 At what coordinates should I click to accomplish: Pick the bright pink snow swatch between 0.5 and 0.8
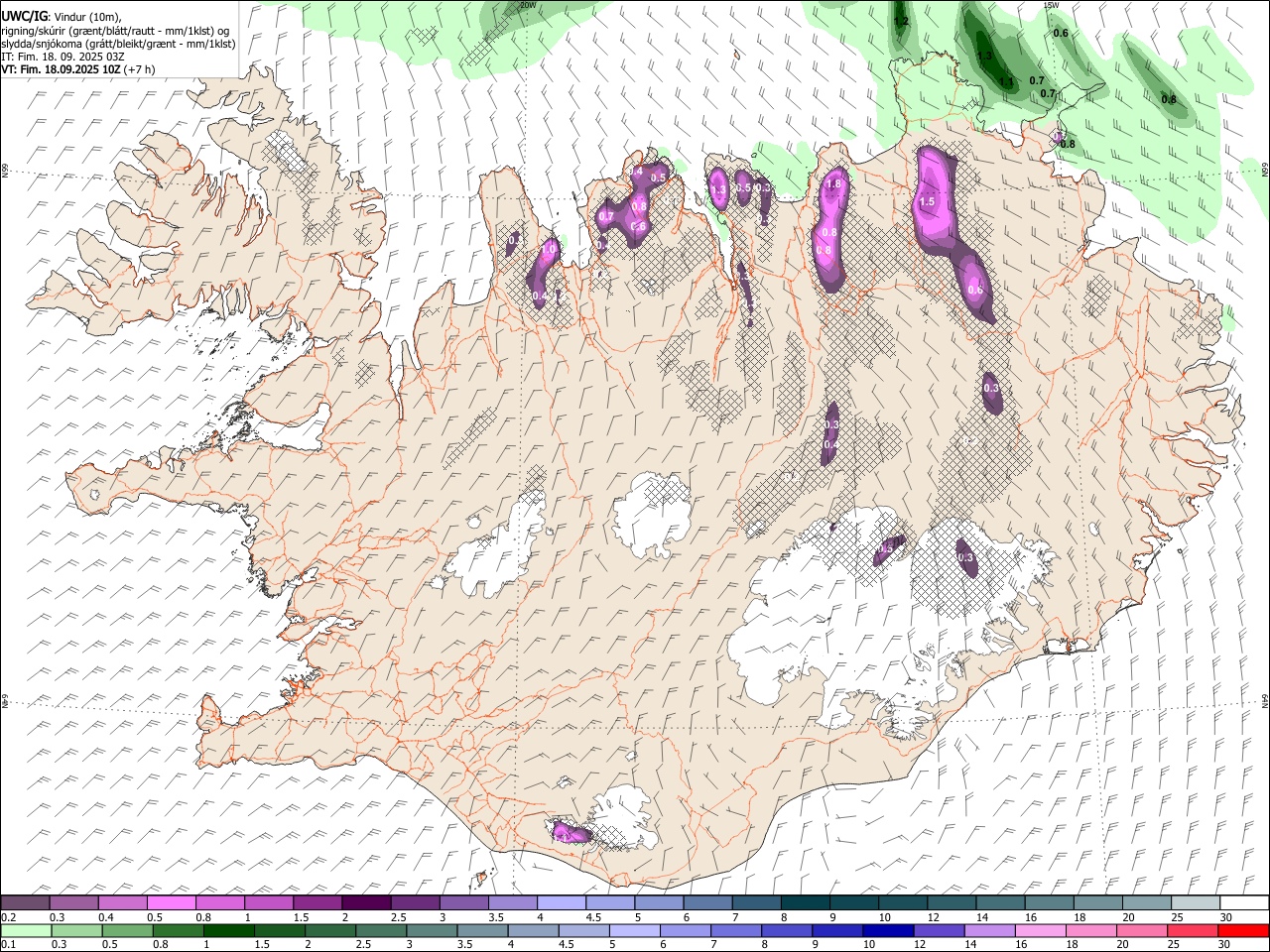pyautogui.click(x=173, y=902)
